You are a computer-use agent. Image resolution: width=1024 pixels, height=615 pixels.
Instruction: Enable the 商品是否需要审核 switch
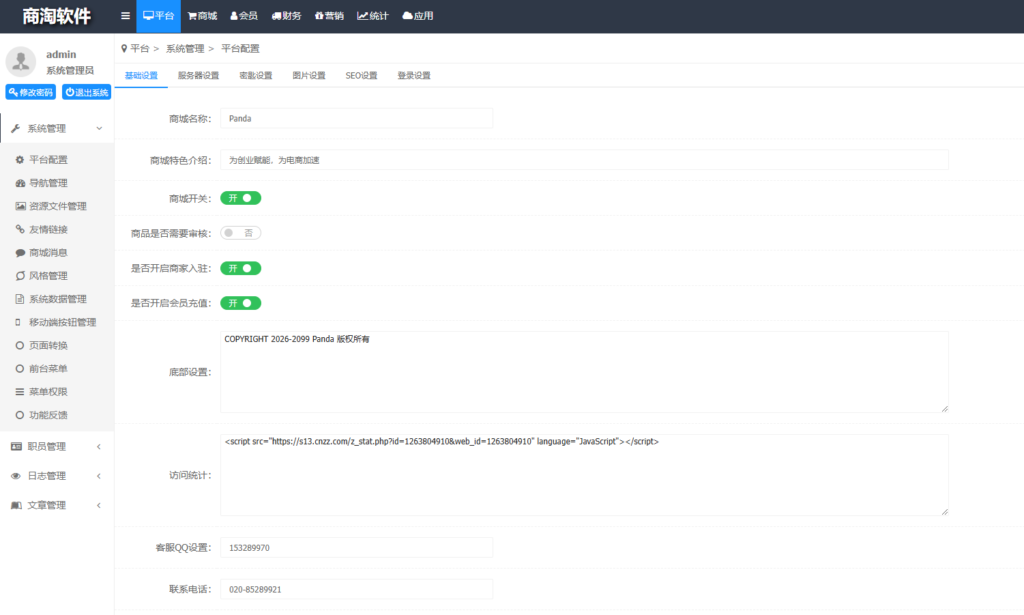pyautogui.click(x=240, y=233)
